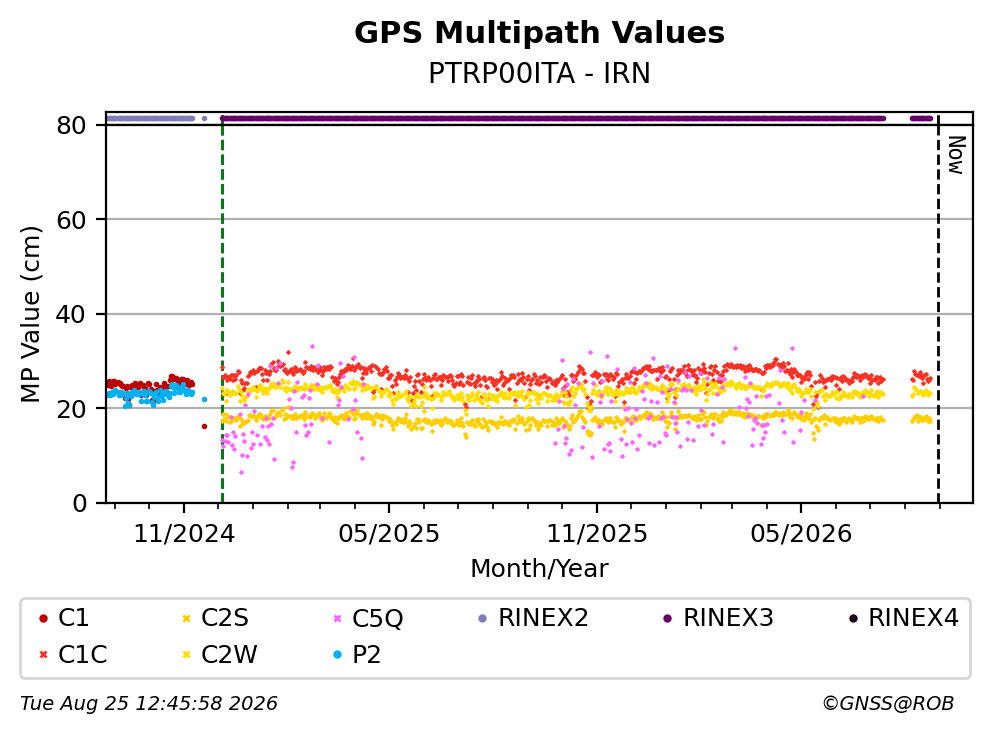Click the green dashed vertical marker line
993x734 pixels.
tap(222, 308)
